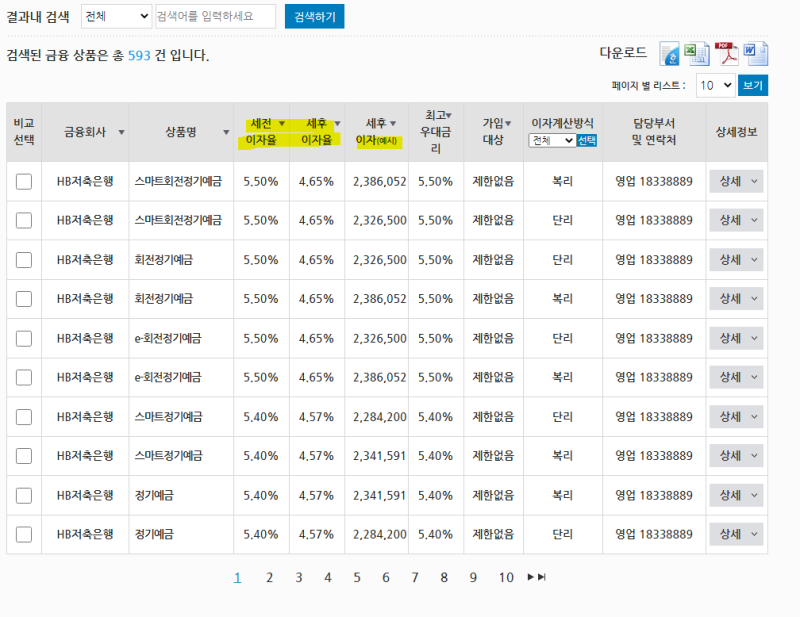The image size is (800, 617).
Task: Expand 상세 for 스마트회전정기예금 단리 row
Action: [736, 220]
